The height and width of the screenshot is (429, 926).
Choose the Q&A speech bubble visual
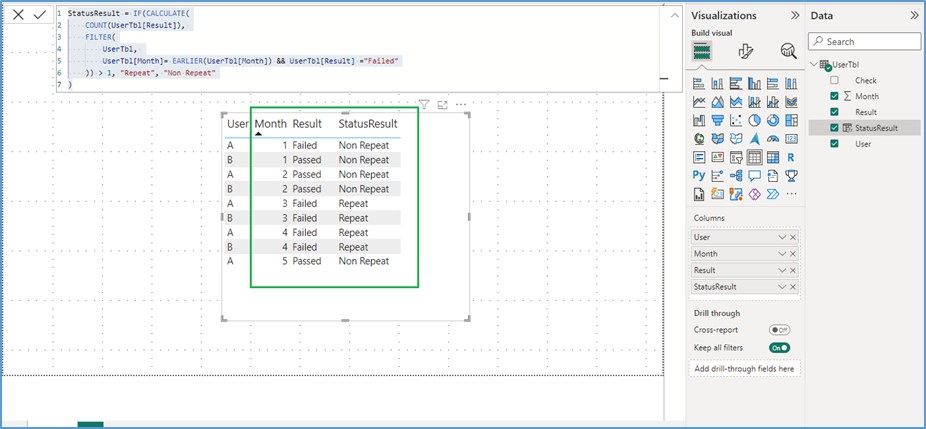[754, 176]
